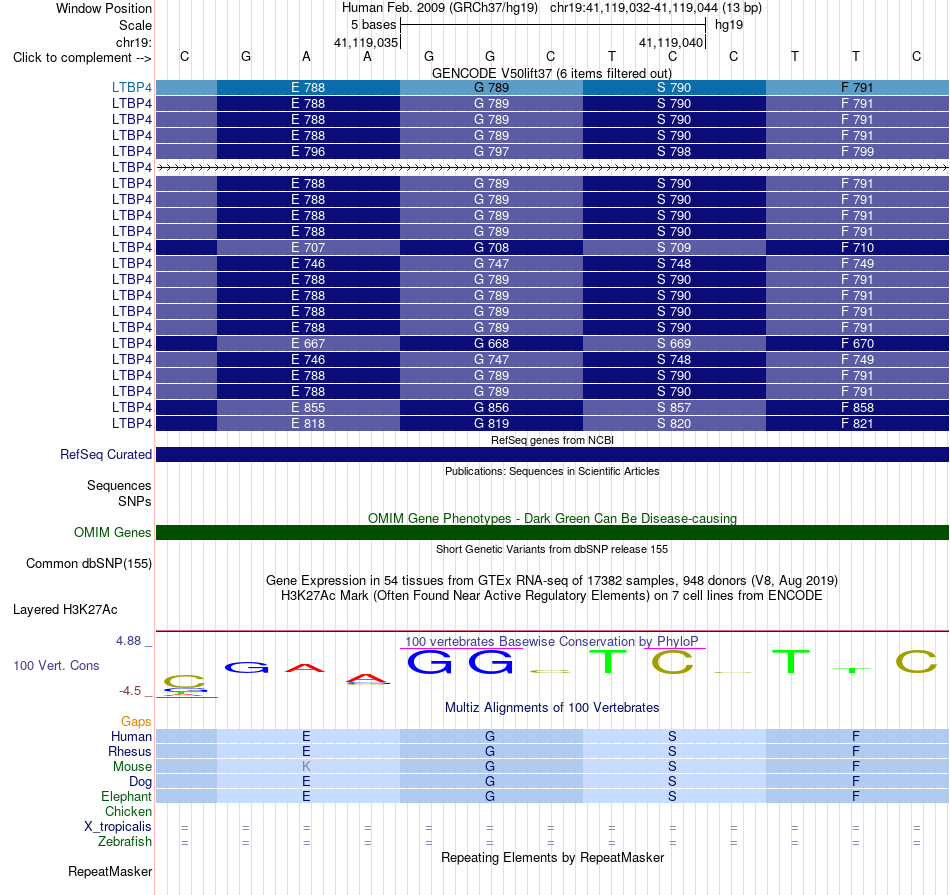950x895 pixels.
Task: Click the S 709 codon cell
Action: click(674, 247)
